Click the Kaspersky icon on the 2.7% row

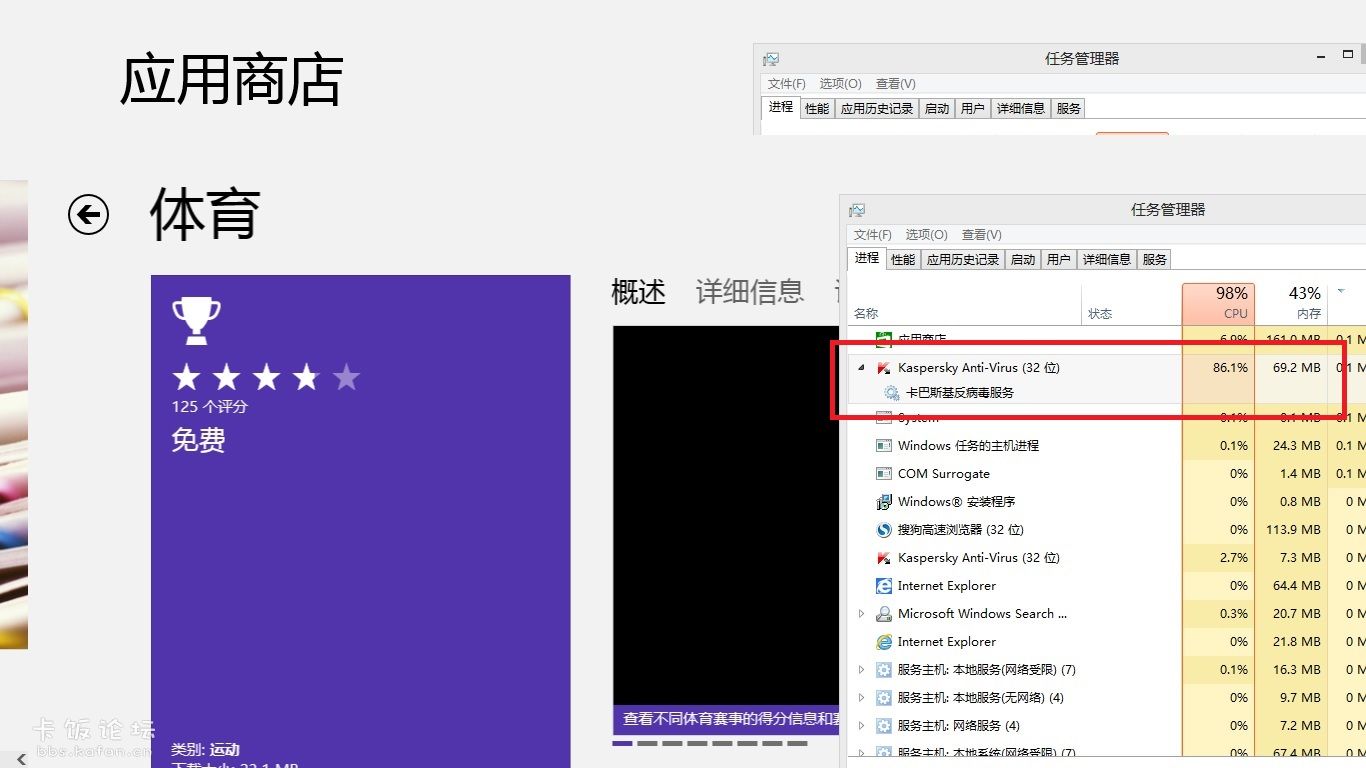click(883, 558)
